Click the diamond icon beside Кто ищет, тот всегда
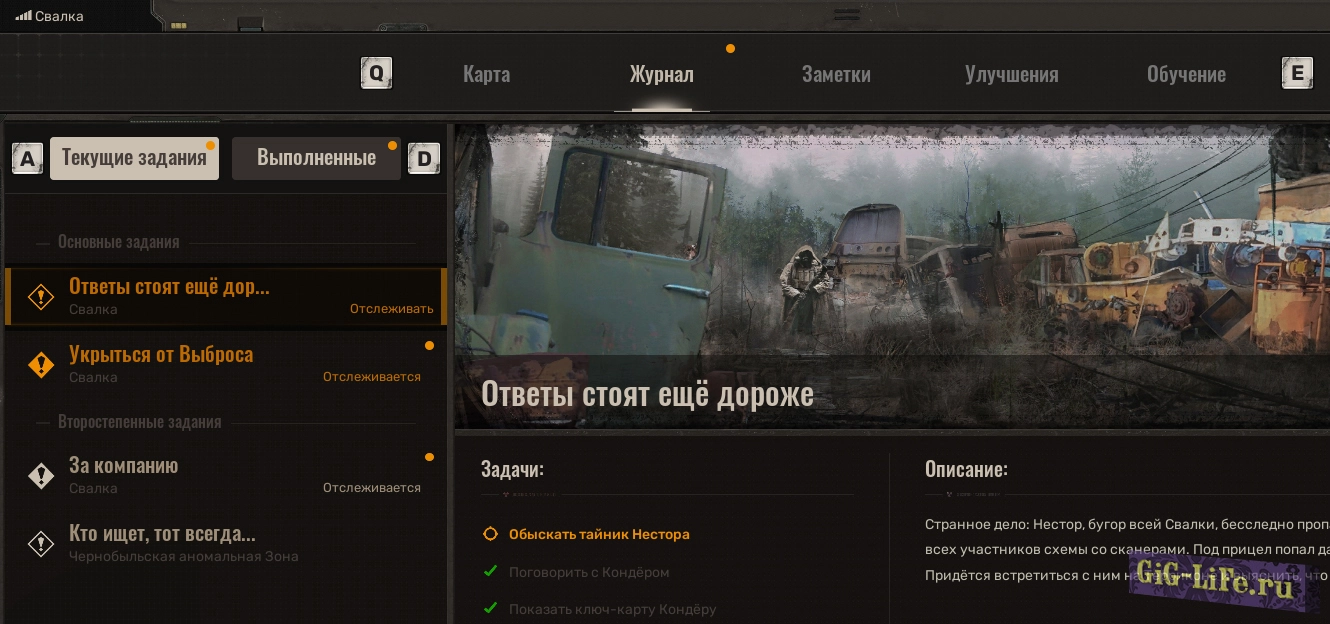 (40, 543)
